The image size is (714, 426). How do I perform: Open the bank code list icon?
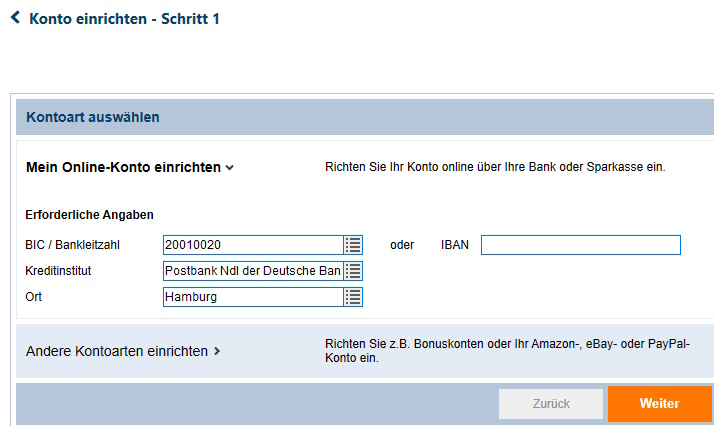click(353, 245)
